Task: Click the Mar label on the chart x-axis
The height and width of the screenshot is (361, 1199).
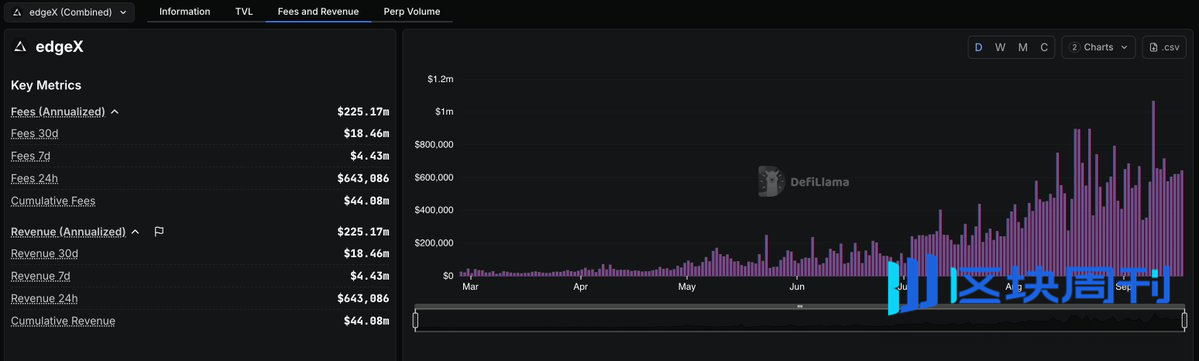Action: pos(470,288)
